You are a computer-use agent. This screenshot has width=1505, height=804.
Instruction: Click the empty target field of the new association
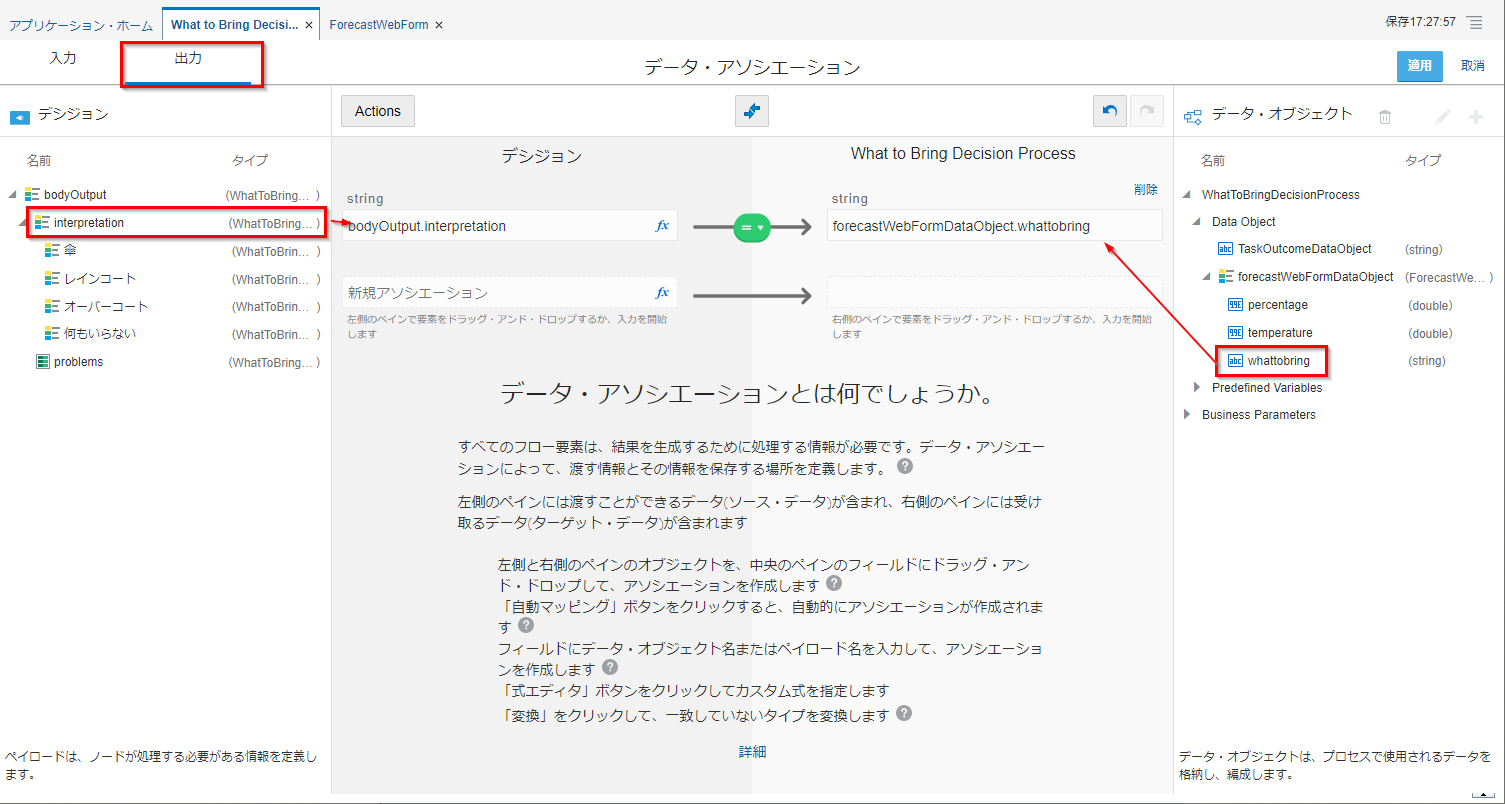click(994, 293)
